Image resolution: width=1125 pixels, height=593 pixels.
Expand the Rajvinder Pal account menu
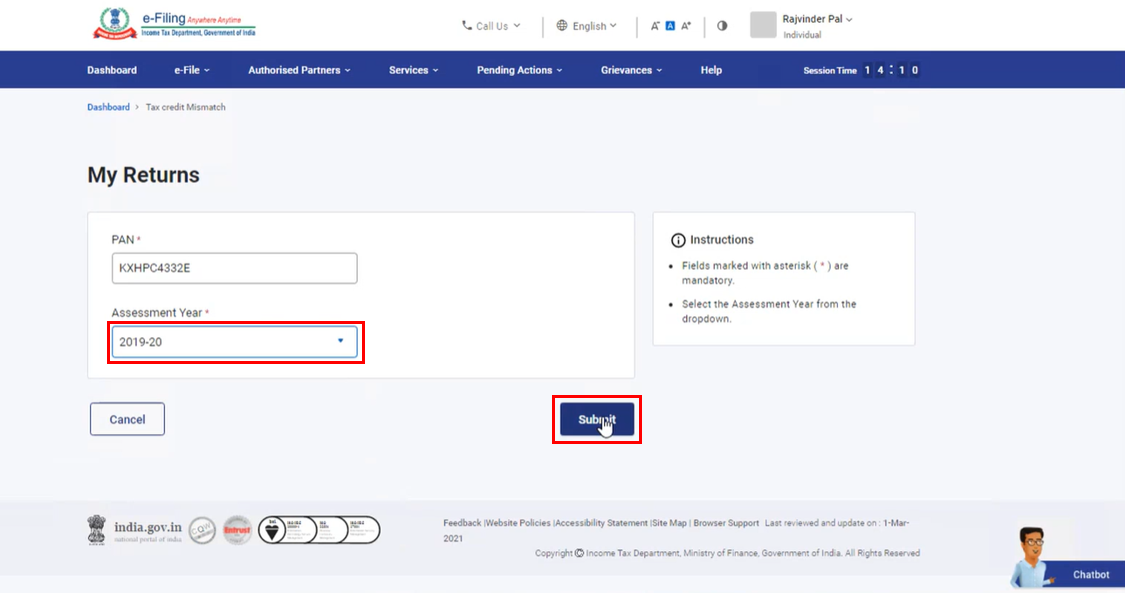point(817,19)
